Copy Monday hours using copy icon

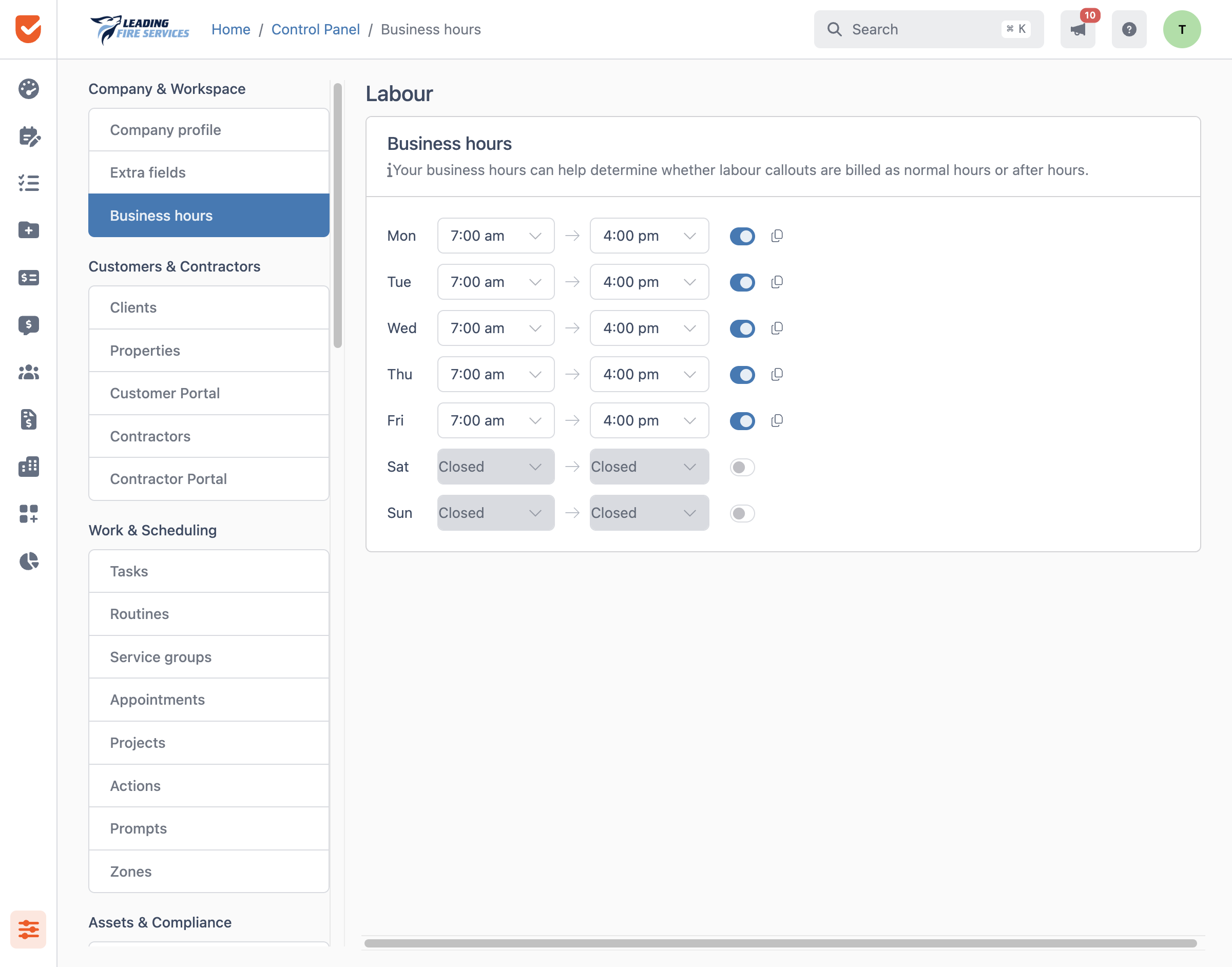[x=777, y=236]
